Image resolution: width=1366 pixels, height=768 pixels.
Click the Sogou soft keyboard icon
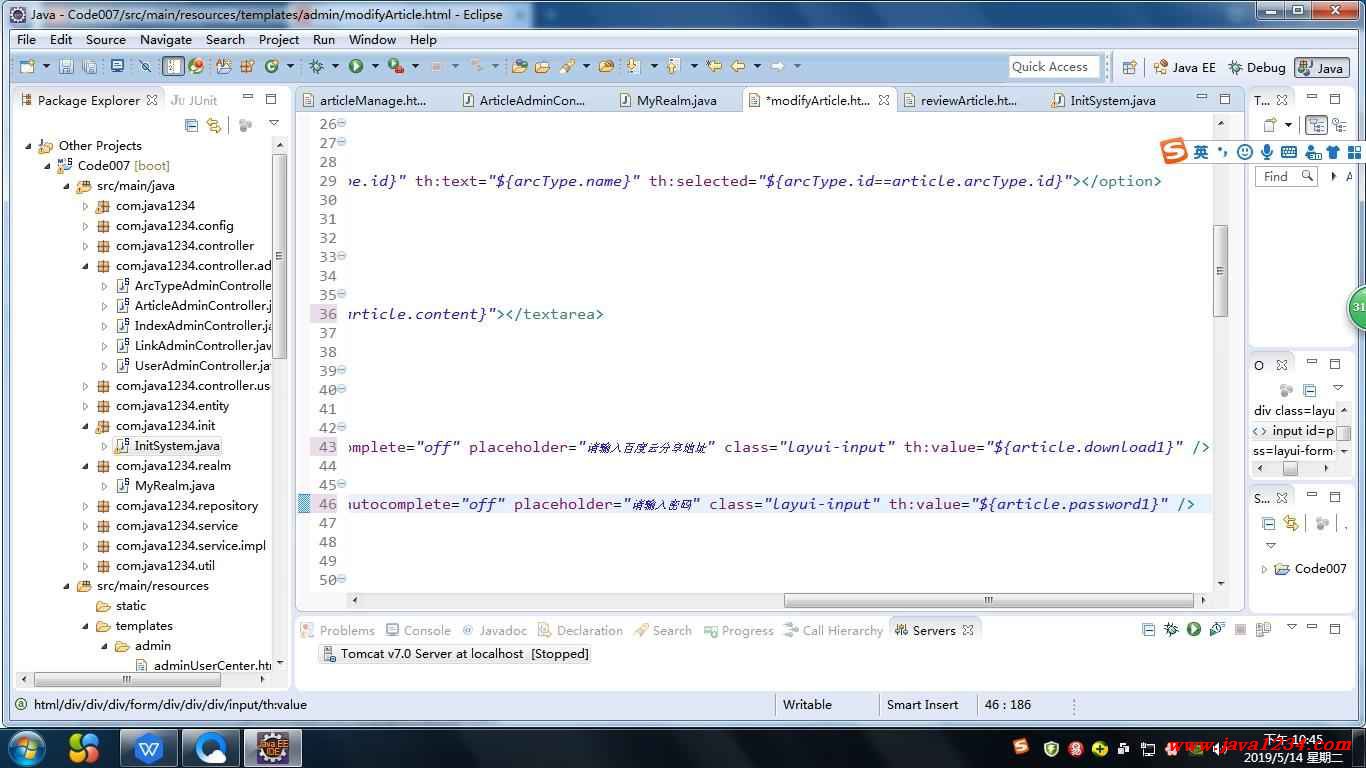point(1289,152)
